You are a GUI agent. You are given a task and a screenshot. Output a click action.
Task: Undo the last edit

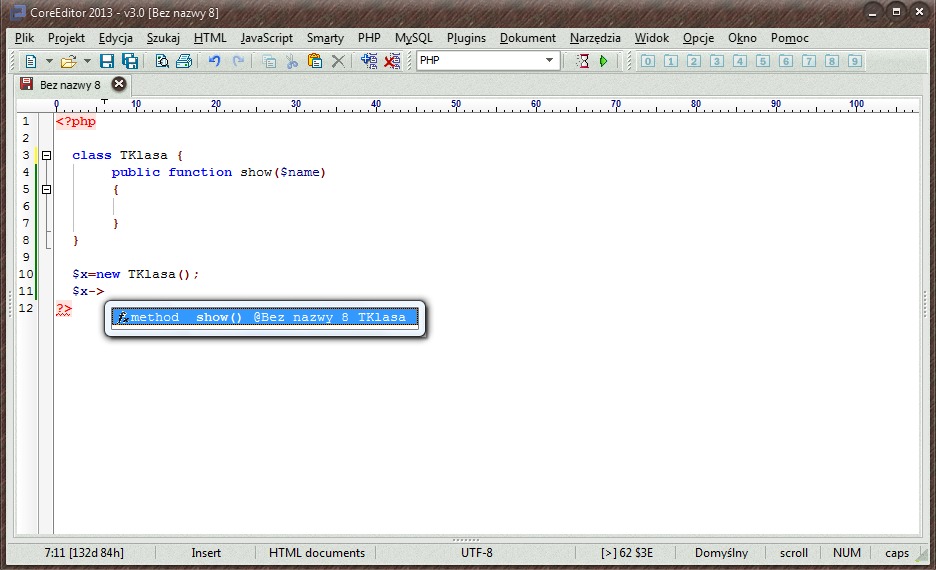[x=214, y=61]
